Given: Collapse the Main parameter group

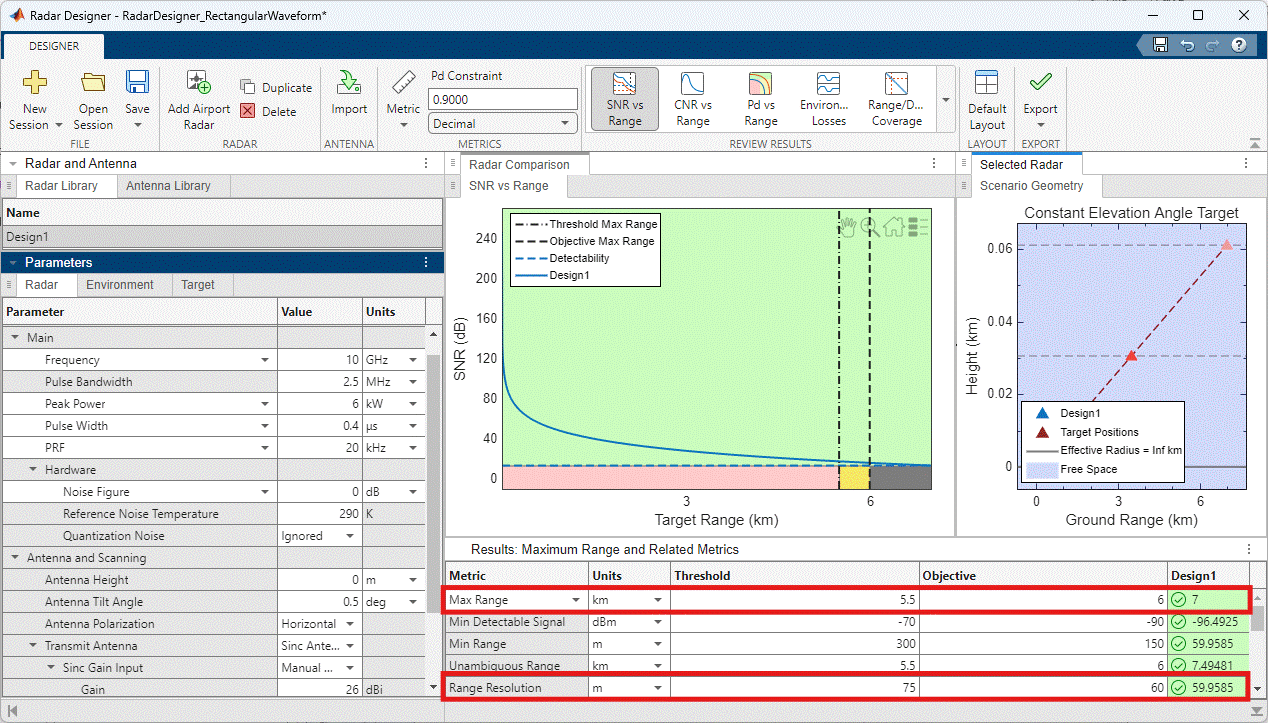Looking at the screenshot, I should (15, 338).
